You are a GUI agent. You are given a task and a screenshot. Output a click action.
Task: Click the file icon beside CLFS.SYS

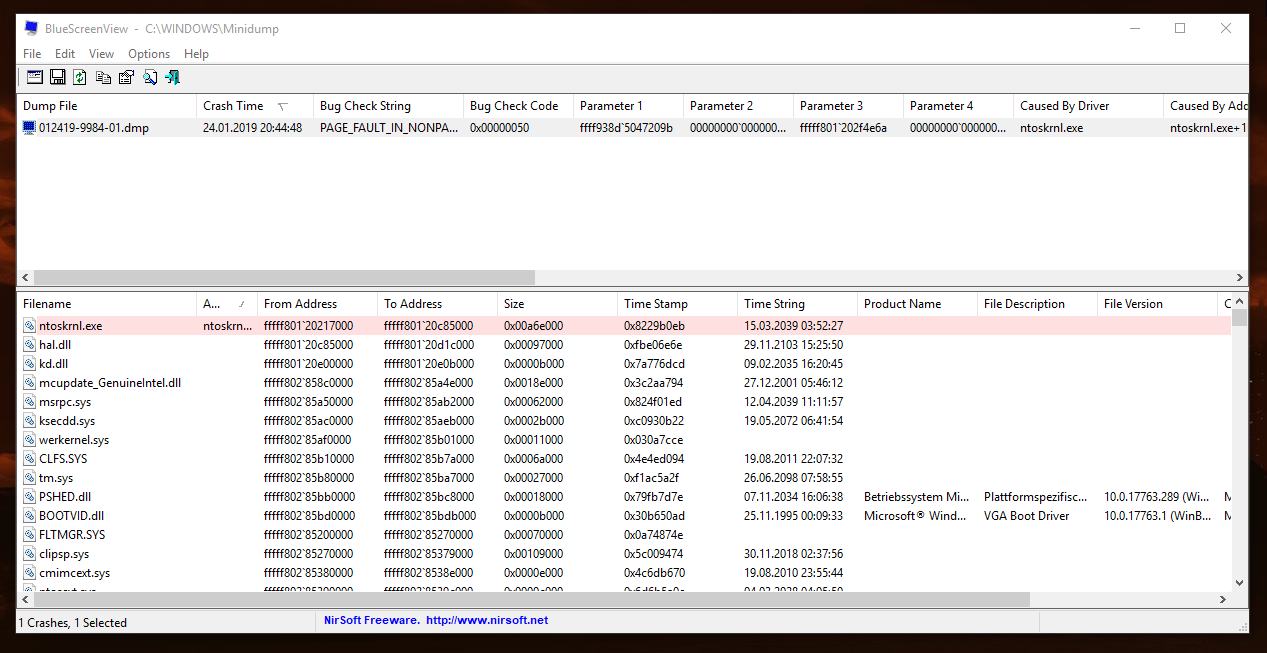(30, 459)
